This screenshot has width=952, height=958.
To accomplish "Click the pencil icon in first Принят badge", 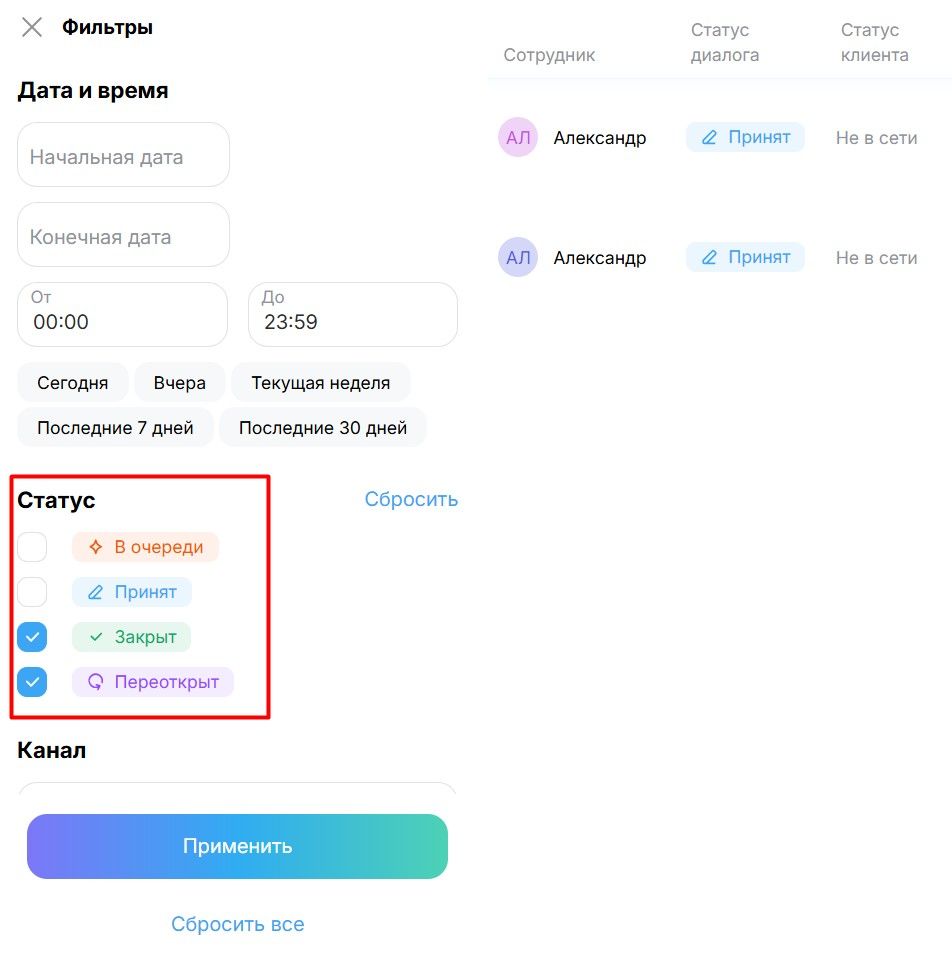I will tap(710, 138).
